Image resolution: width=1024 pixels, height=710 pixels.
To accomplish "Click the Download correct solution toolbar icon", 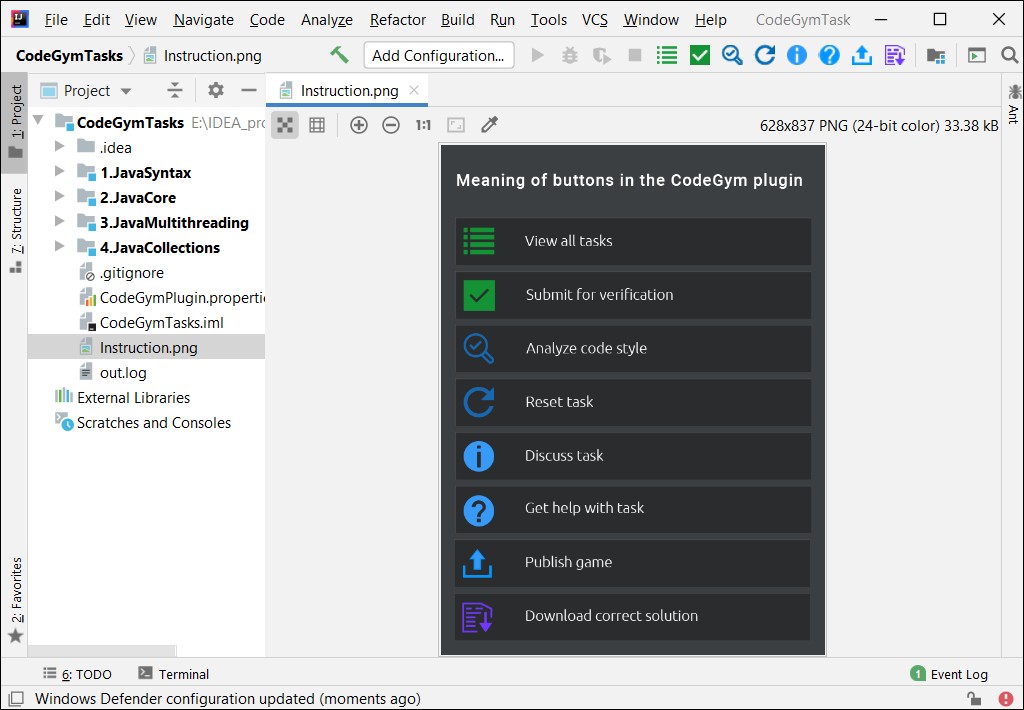I will click(x=895, y=55).
